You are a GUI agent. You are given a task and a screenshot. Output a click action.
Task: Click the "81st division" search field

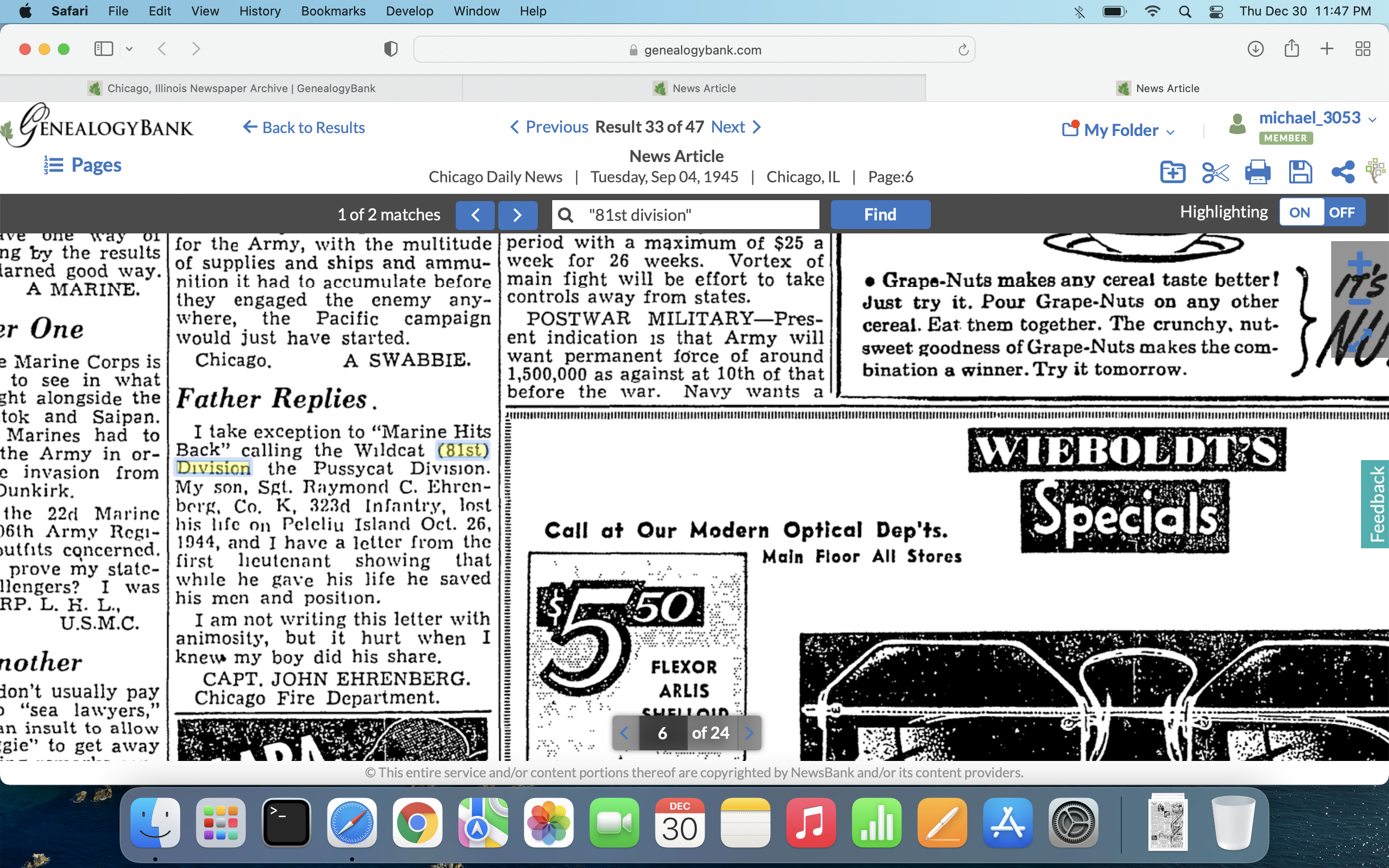pos(694,215)
